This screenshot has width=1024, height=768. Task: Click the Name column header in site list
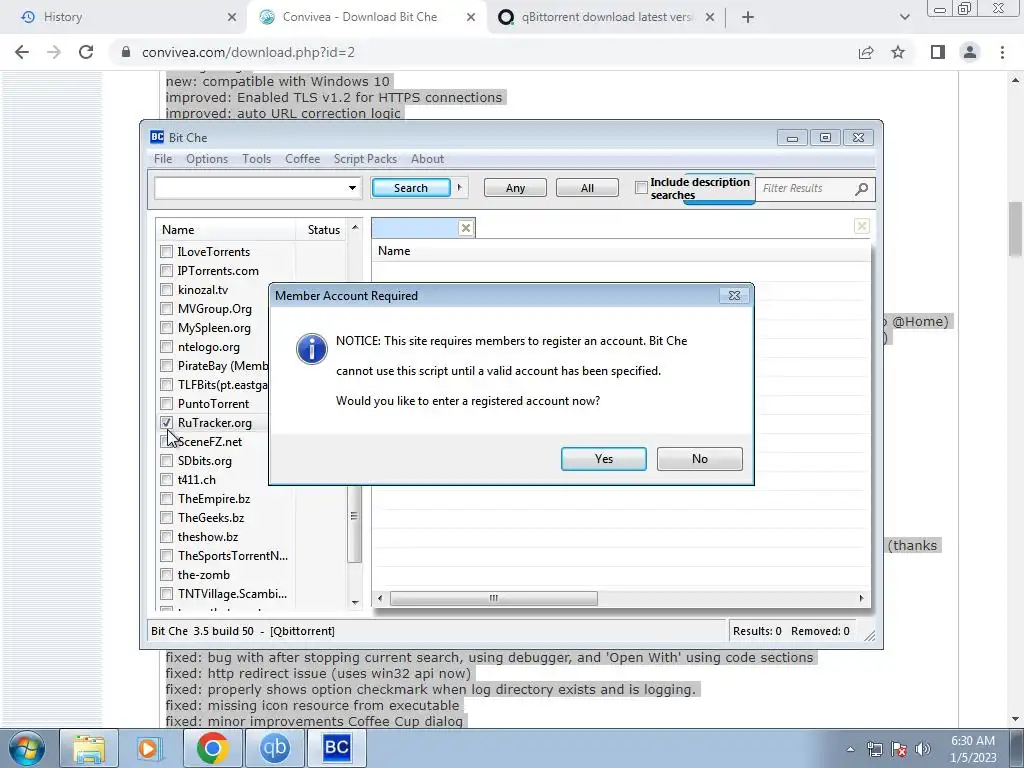[226, 230]
